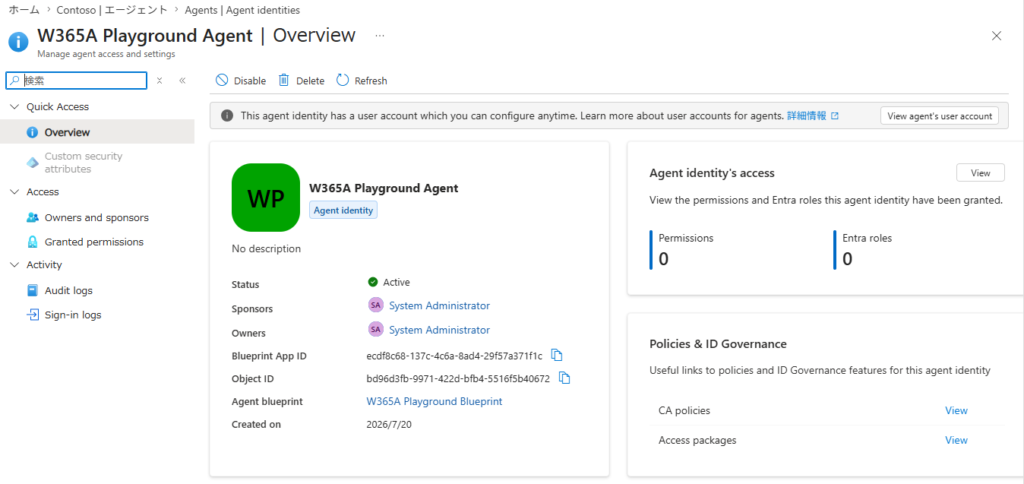Screen dimensions: 1024x484
Task: Click the Sign-in logs arrow icon
Action: pyautogui.click(x=33, y=315)
